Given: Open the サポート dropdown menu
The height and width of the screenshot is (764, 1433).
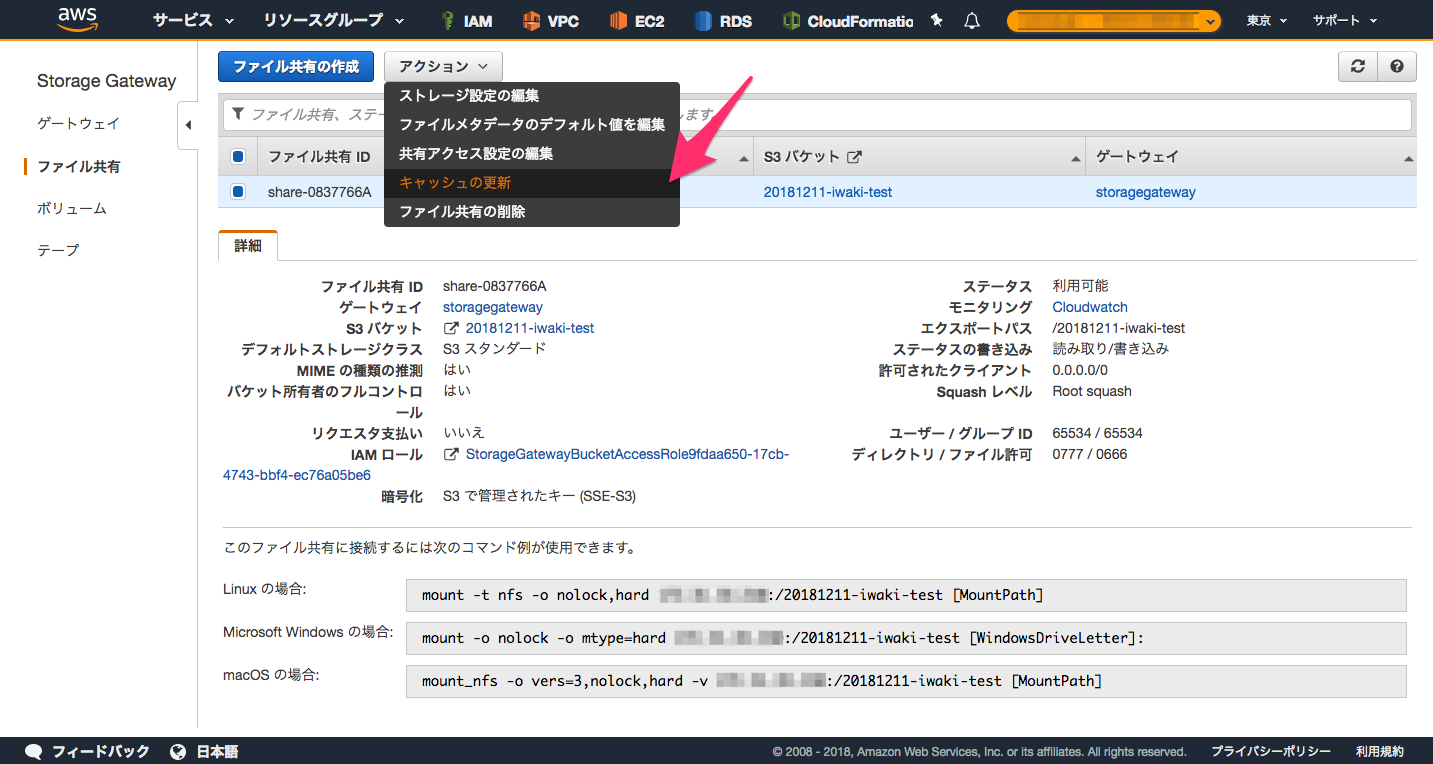Looking at the screenshot, I should 1345,20.
